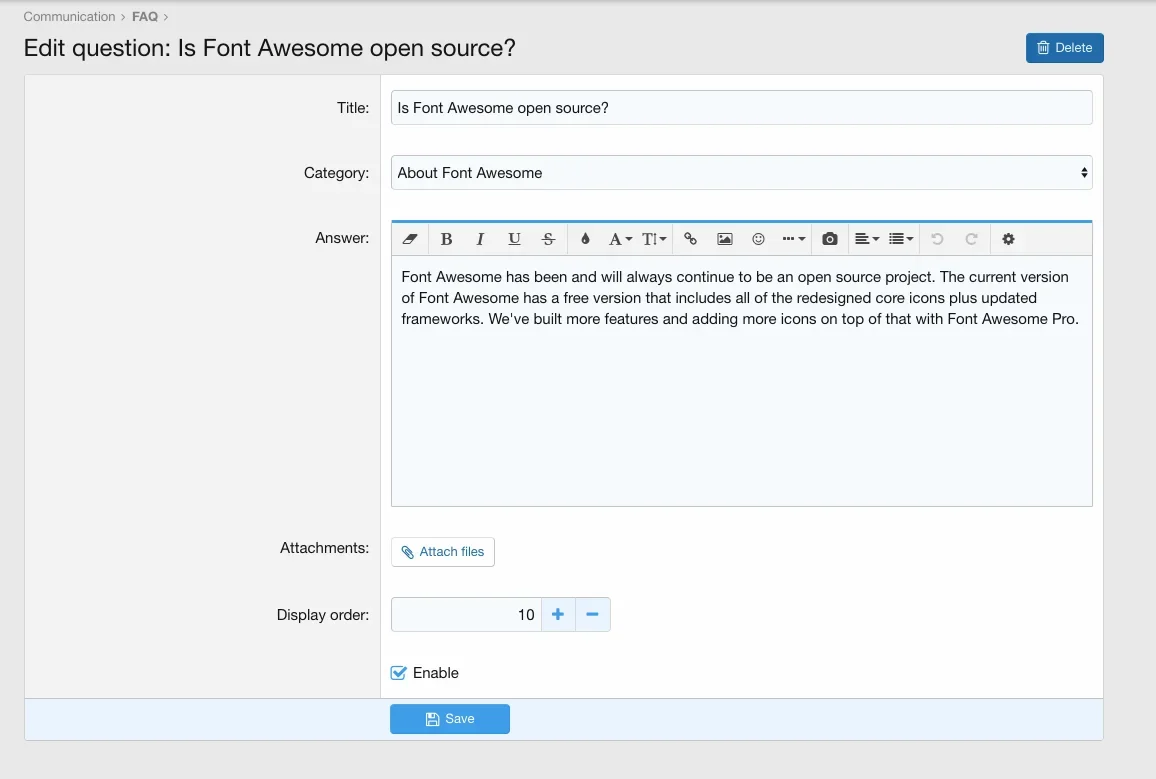
Task: Insert a link using chain icon
Action: [x=690, y=239]
